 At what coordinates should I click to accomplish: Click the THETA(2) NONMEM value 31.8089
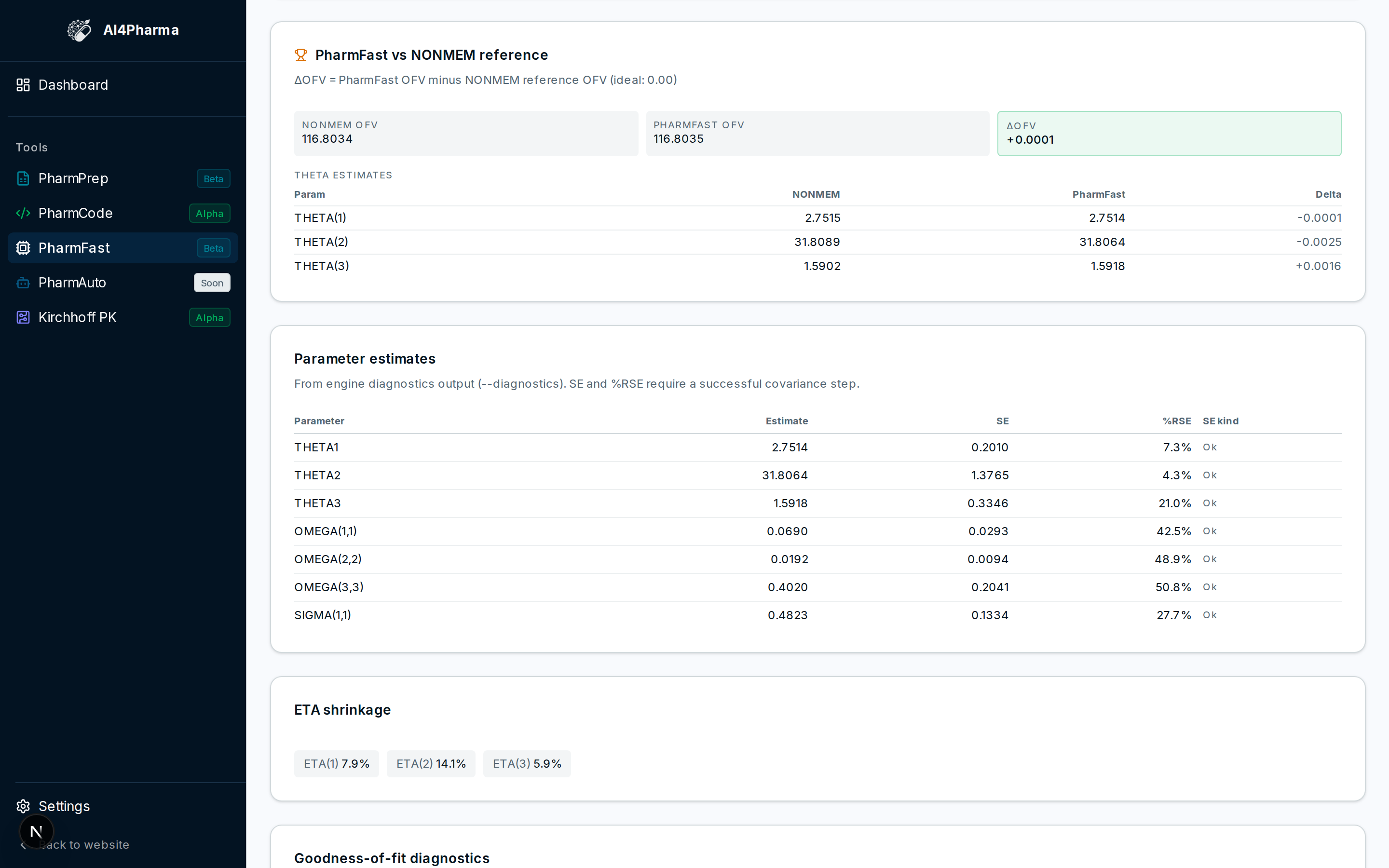[817, 242]
